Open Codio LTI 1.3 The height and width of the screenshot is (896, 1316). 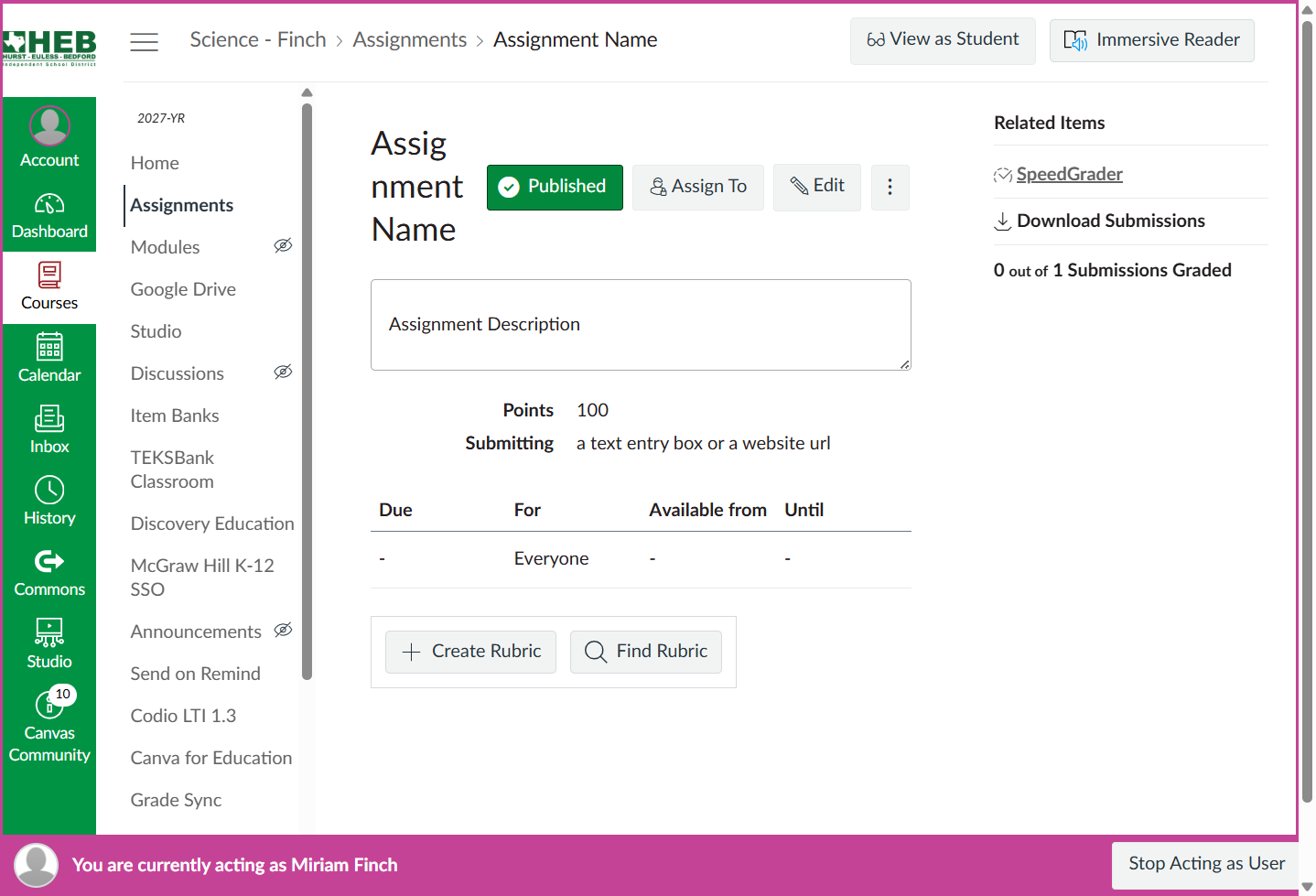[x=183, y=716]
